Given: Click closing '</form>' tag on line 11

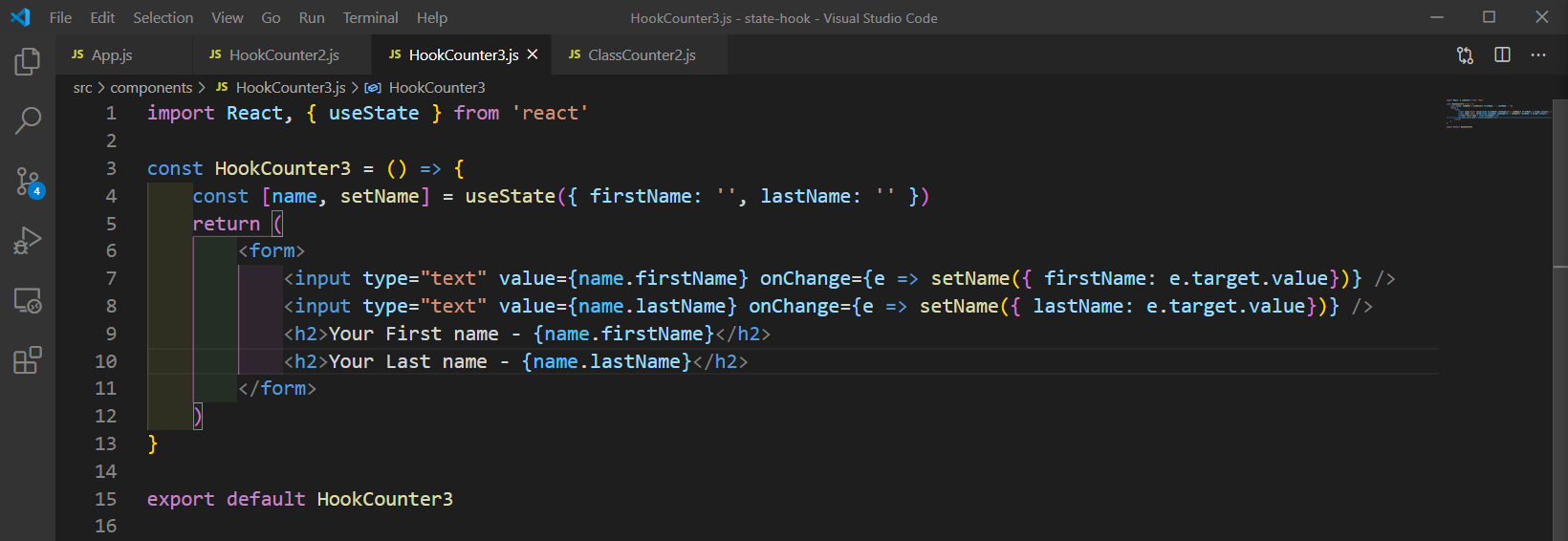Looking at the screenshot, I should pyautogui.click(x=277, y=388).
